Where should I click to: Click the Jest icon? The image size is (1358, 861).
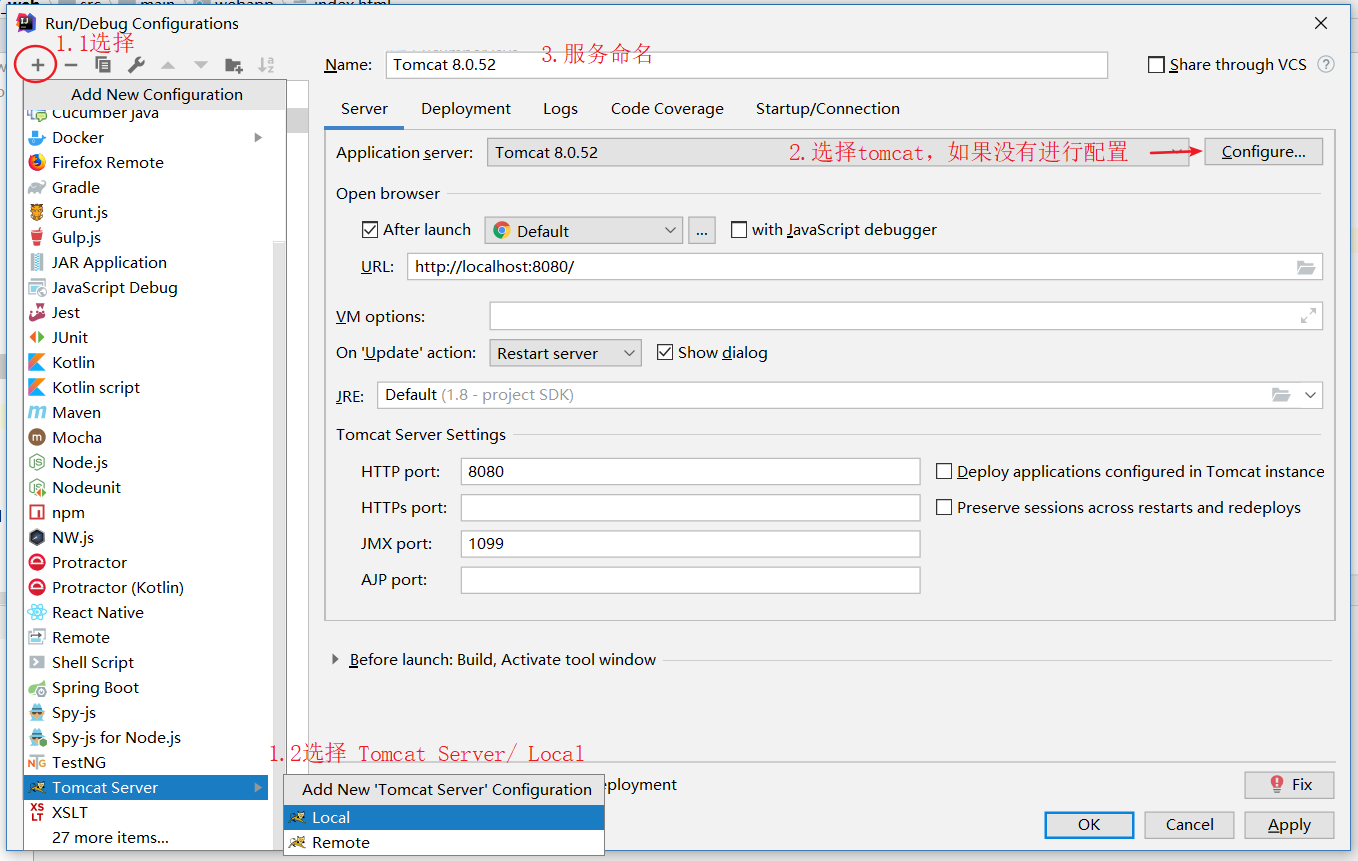(37, 312)
